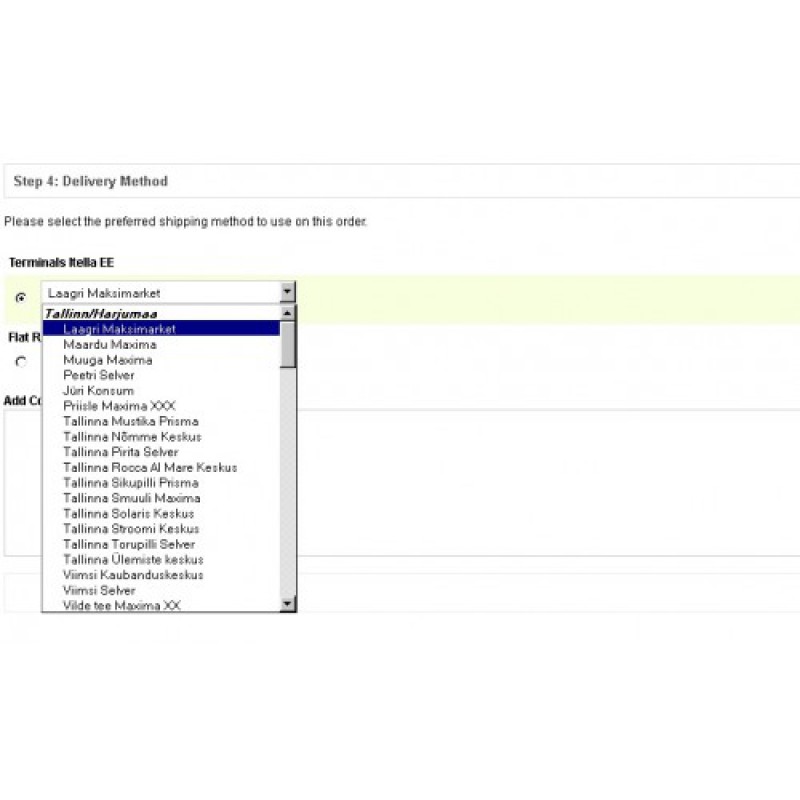
Task: Pick Viimsi Selver terminal
Action: point(161,590)
